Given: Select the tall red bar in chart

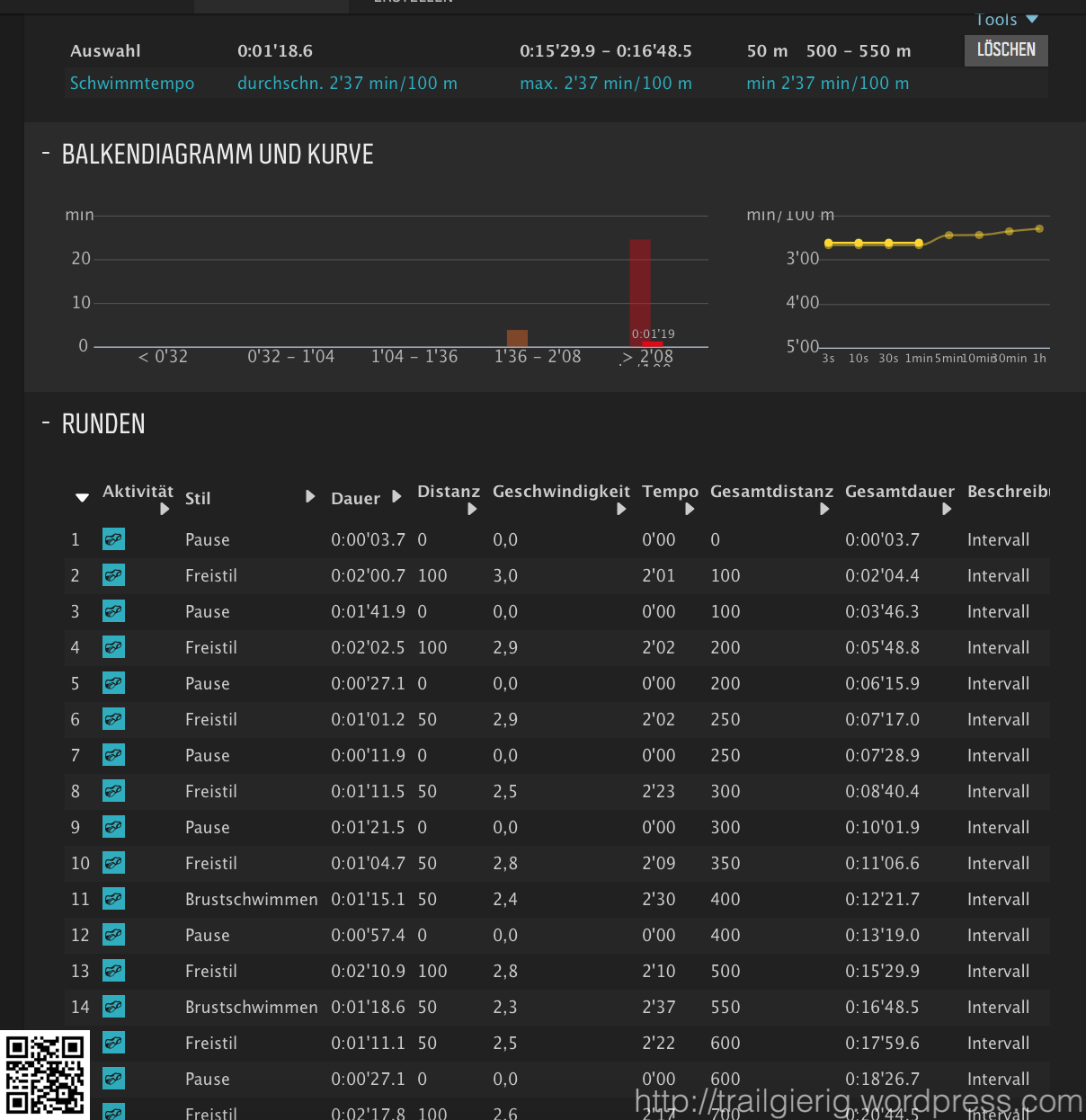Looking at the screenshot, I should click(639, 288).
